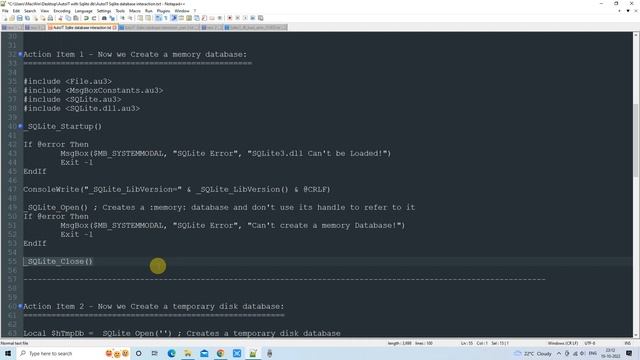
Task: Open Microsoft Edge from the taskbar
Action: tap(171, 353)
